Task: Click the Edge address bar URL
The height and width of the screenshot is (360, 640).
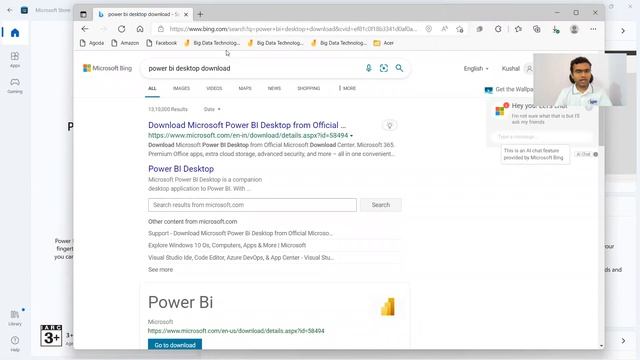Action: tap(293, 29)
